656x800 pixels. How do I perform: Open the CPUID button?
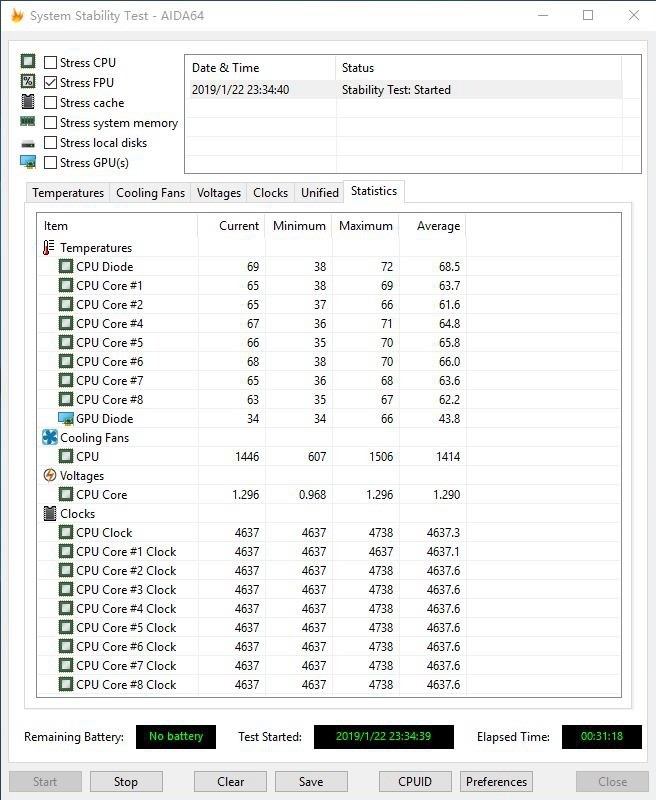tap(415, 782)
